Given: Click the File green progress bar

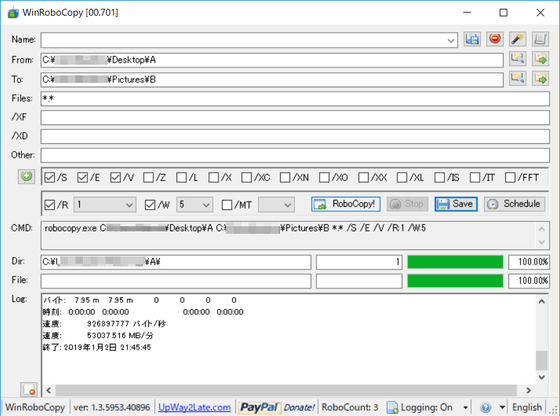Looking at the screenshot, I should [455, 281].
